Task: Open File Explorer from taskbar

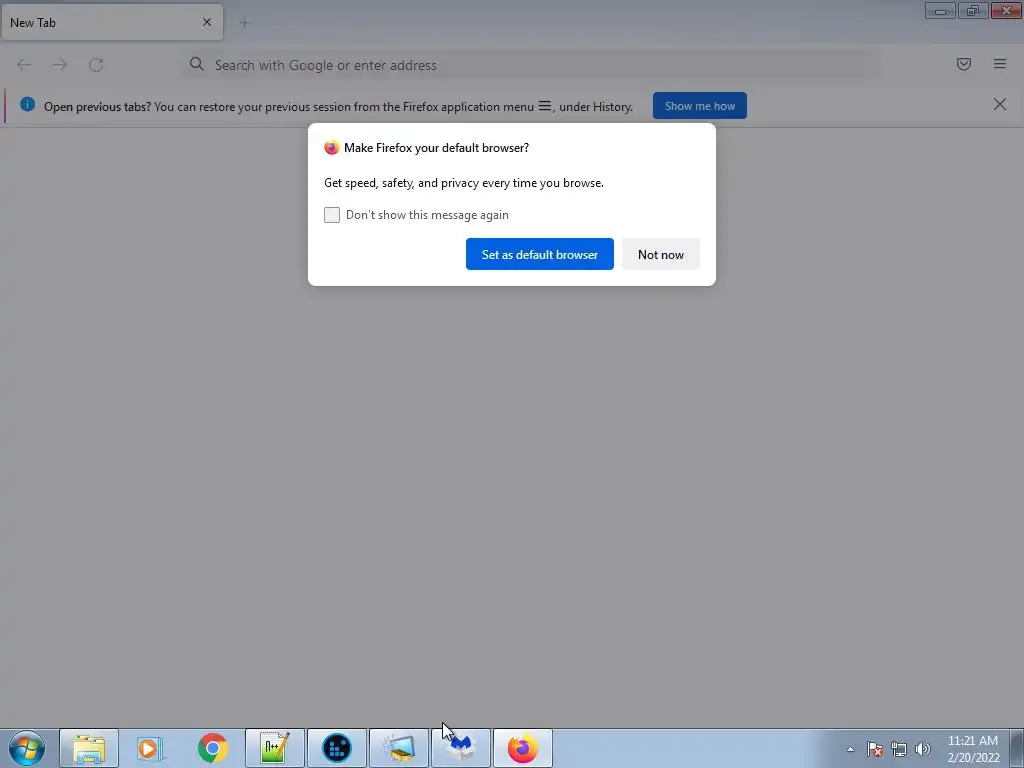Action: (89, 748)
